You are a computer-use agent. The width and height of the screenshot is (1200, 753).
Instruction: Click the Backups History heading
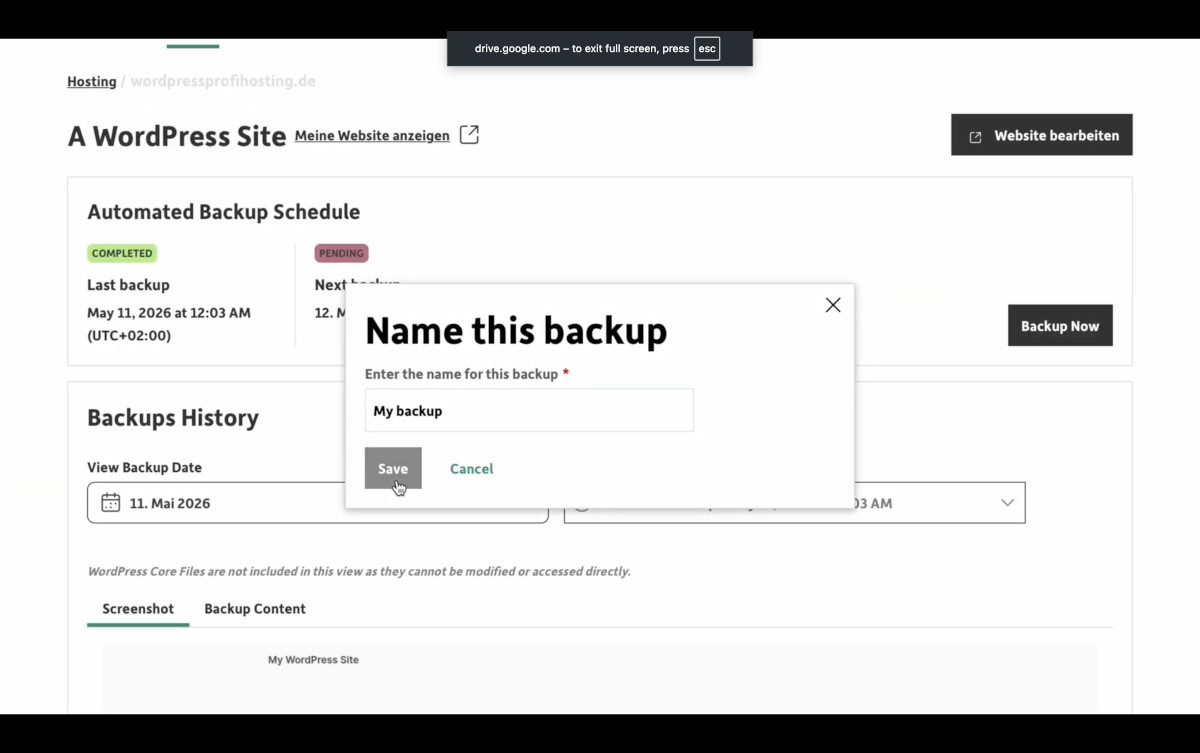pos(173,417)
